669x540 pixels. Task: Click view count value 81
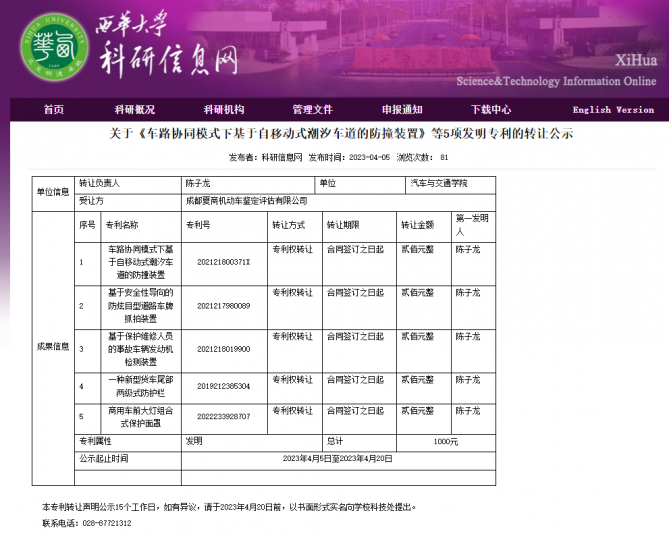pos(444,157)
